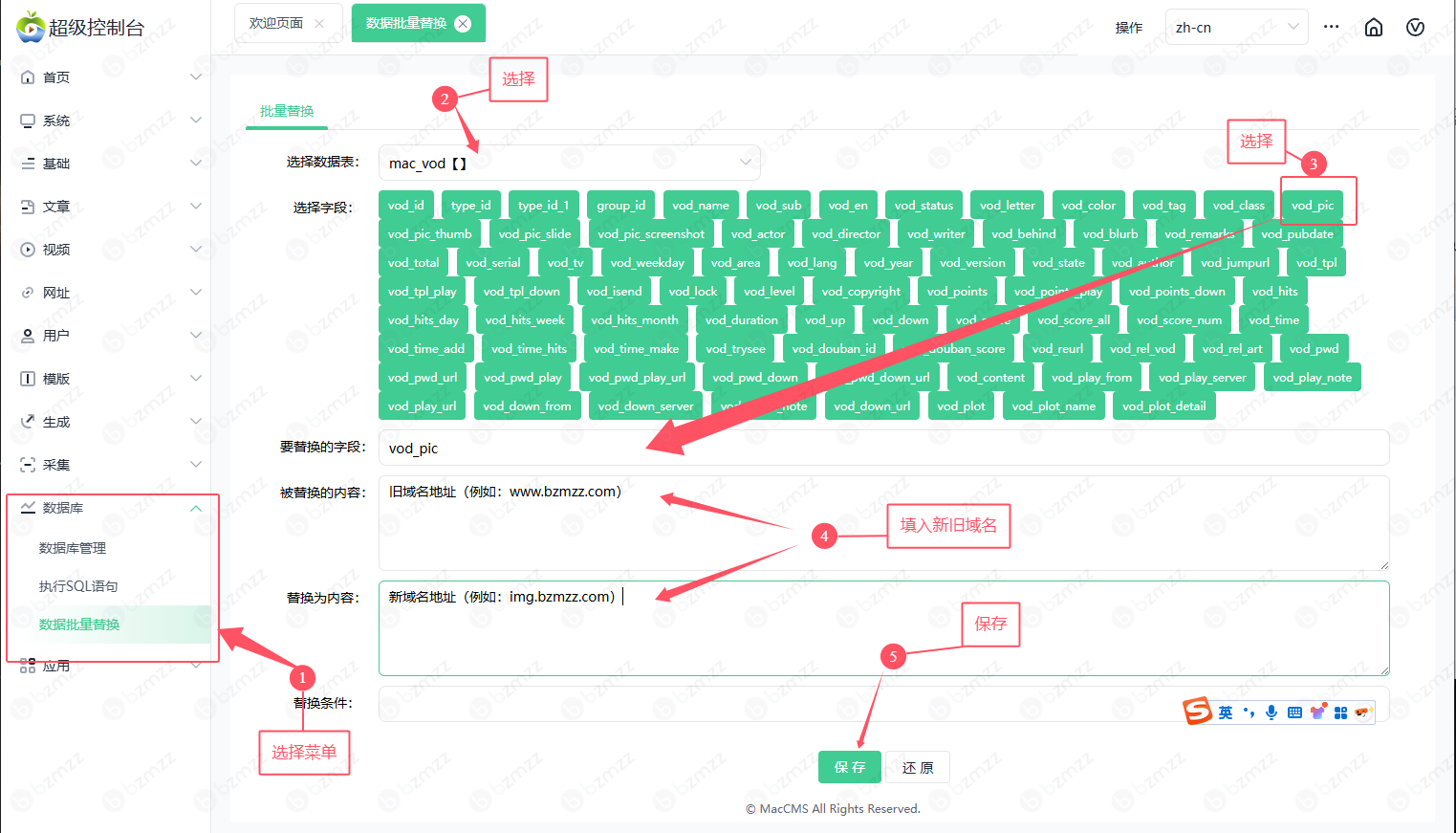Screen dimensions: 1456x833
Task: Toggle the vod_name field tag
Action: tap(700, 206)
